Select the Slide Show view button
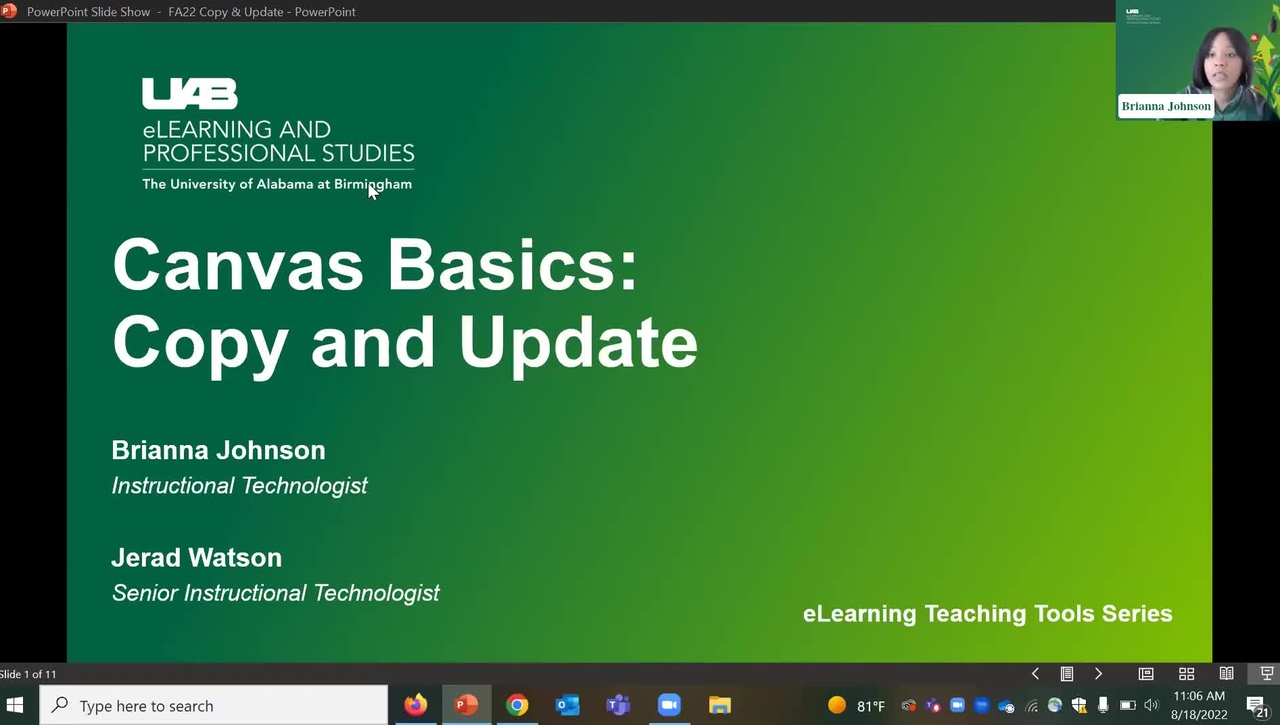Viewport: 1280px width, 725px height. pos(1266,674)
